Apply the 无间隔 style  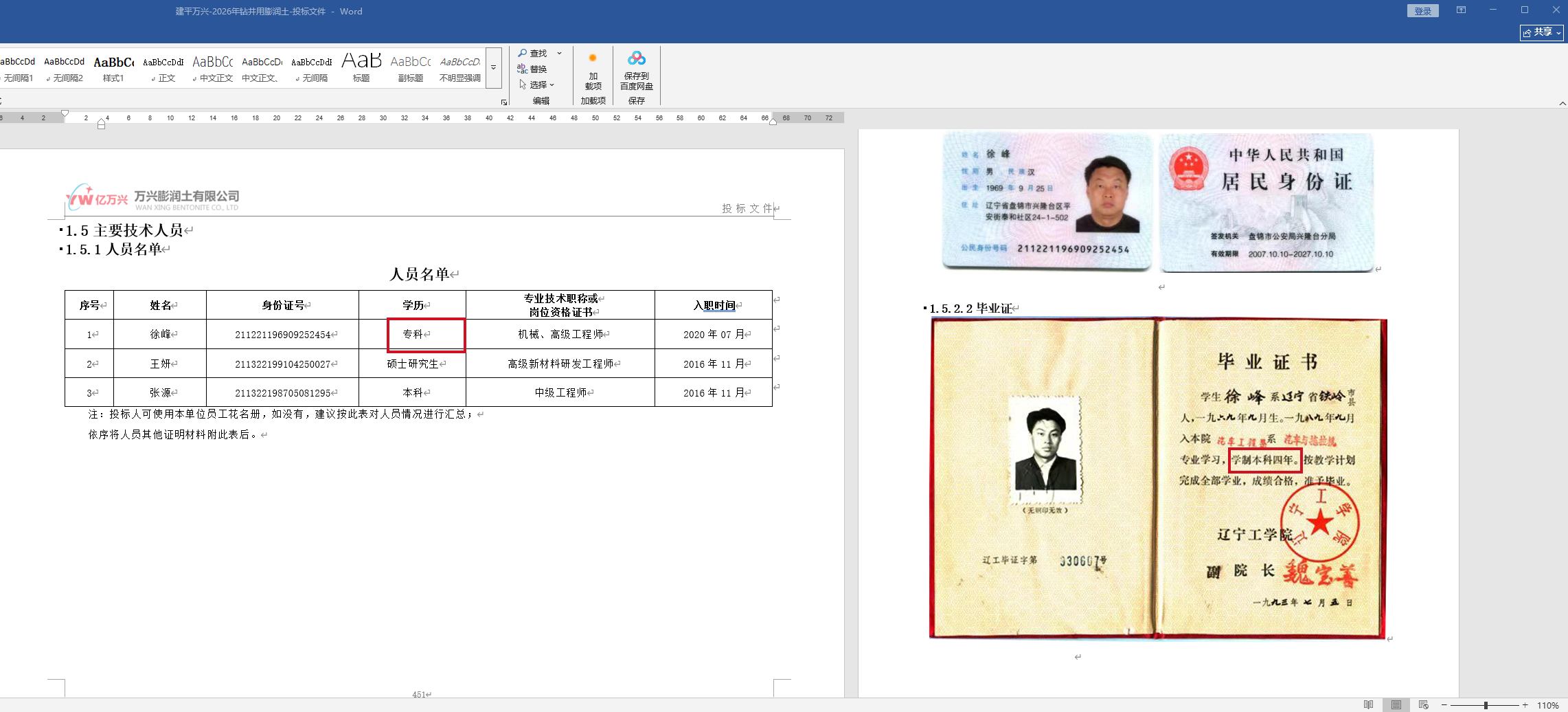click(x=311, y=69)
